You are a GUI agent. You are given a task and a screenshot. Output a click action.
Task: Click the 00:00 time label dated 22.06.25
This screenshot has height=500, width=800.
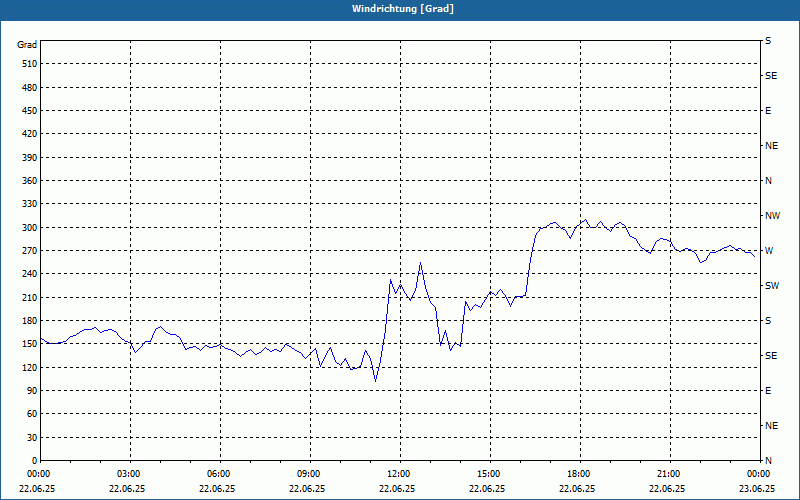click(37, 474)
